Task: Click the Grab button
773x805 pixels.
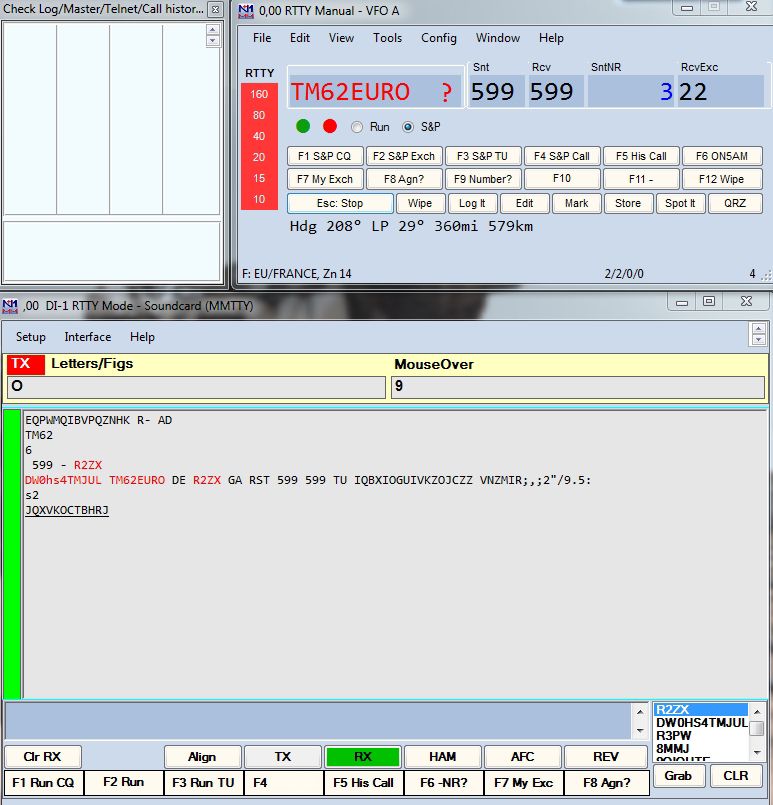Action: tap(679, 776)
